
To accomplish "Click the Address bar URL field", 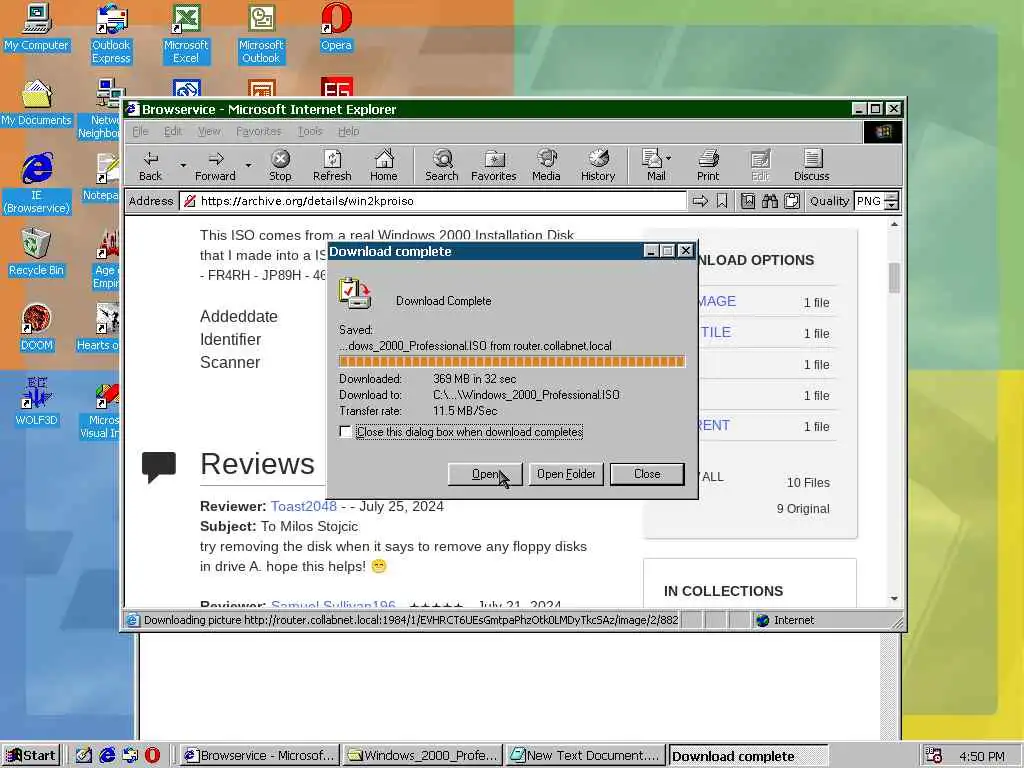I will coord(434,201).
